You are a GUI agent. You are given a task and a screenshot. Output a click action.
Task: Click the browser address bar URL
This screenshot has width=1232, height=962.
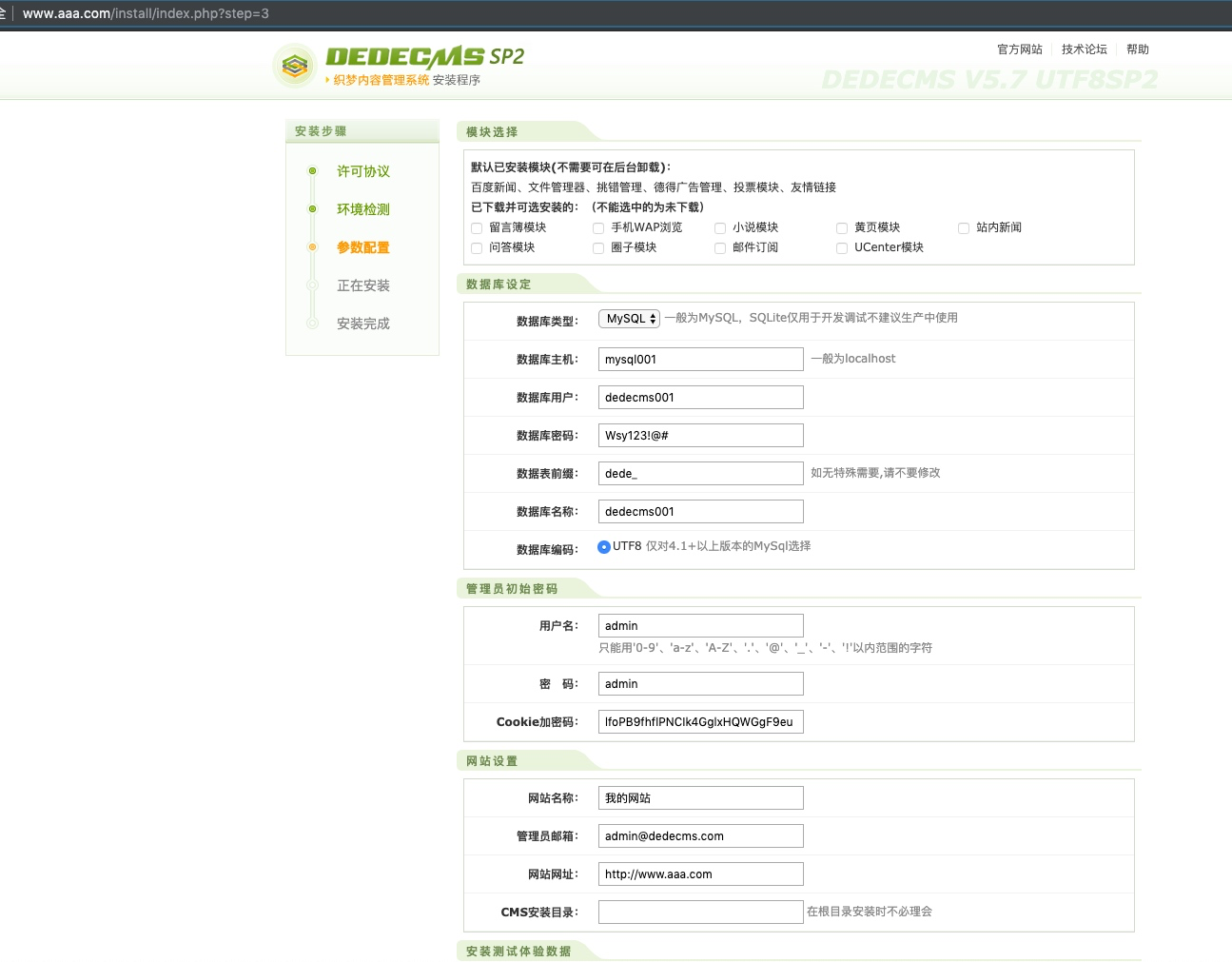(x=146, y=13)
